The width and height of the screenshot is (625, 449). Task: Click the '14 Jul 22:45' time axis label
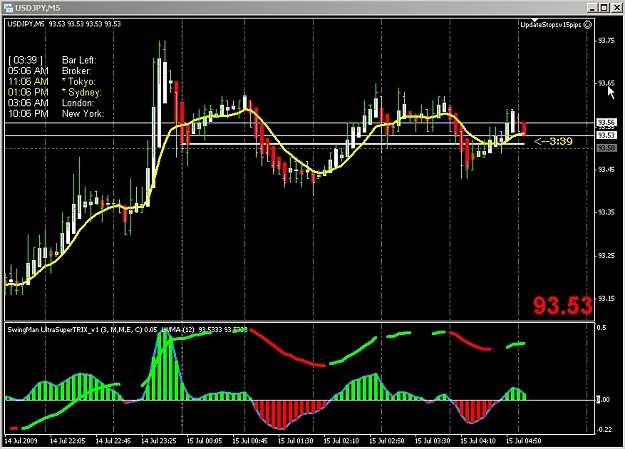113,441
